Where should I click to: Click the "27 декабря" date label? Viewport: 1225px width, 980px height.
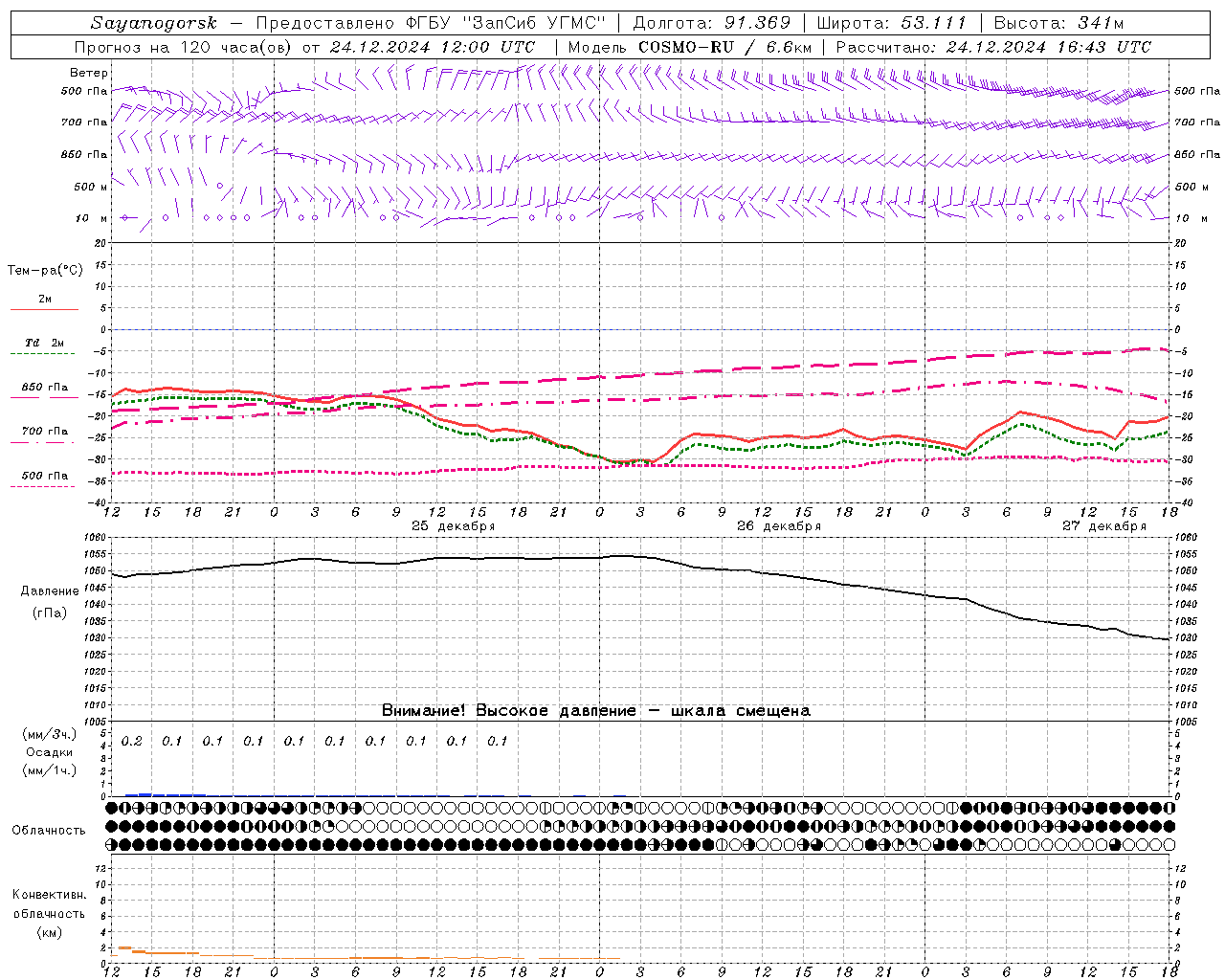(1104, 526)
